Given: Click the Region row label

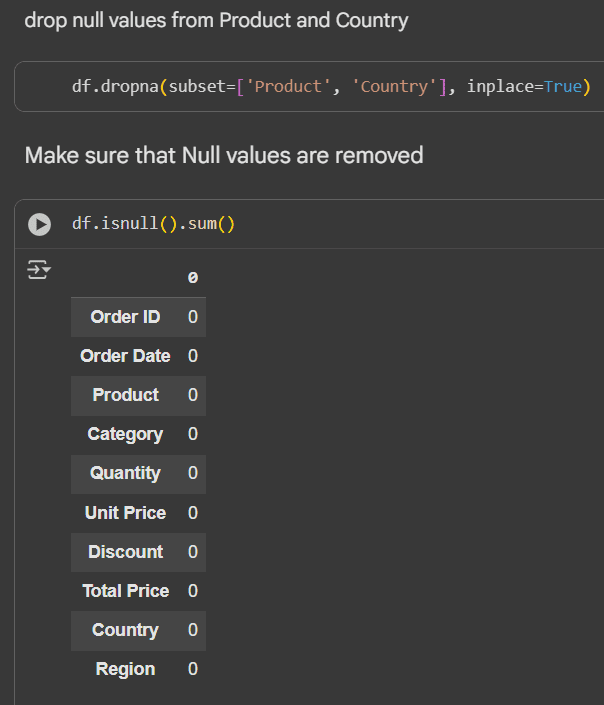Looking at the screenshot, I should pyautogui.click(x=125, y=669).
